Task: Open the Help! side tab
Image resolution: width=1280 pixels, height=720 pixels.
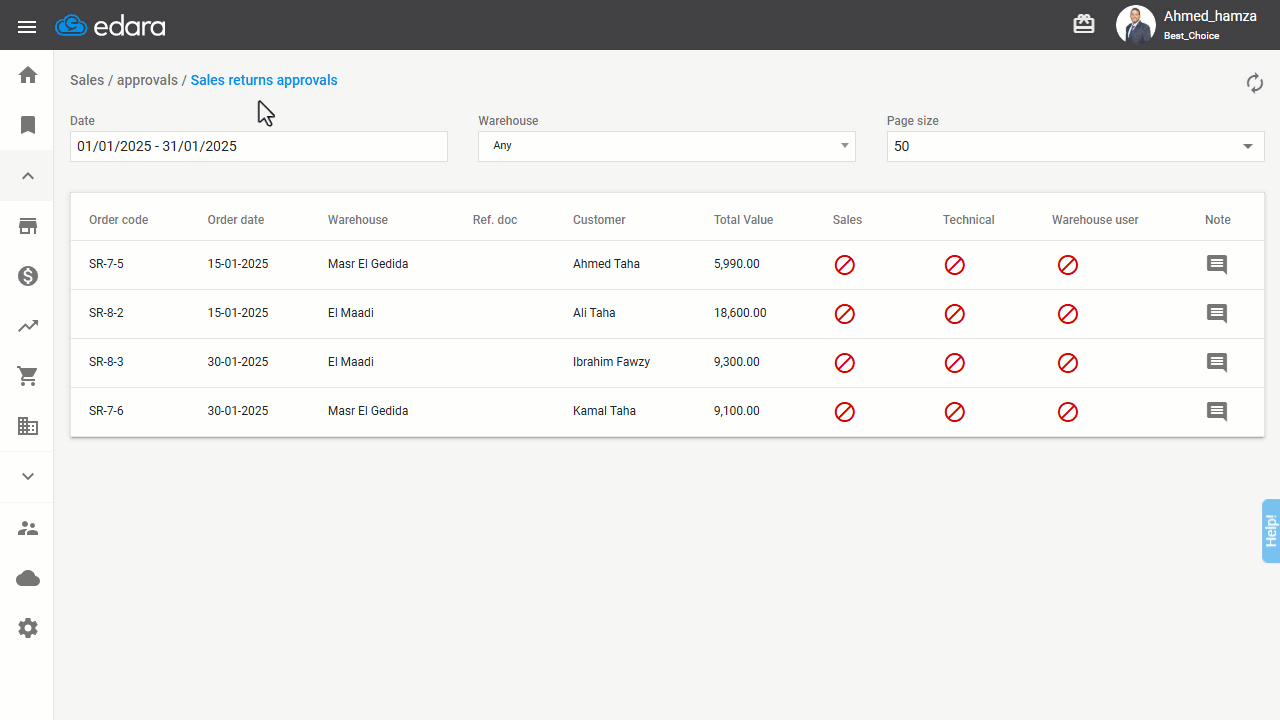Action: pos(1271,530)
